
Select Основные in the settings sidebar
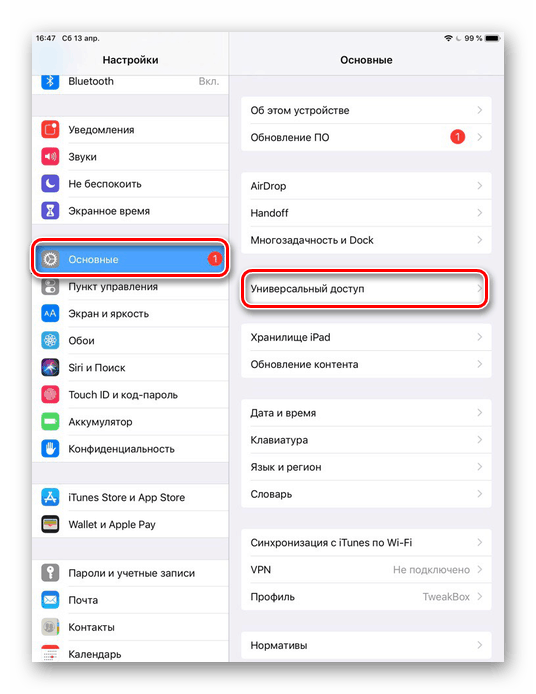point(130,259)
